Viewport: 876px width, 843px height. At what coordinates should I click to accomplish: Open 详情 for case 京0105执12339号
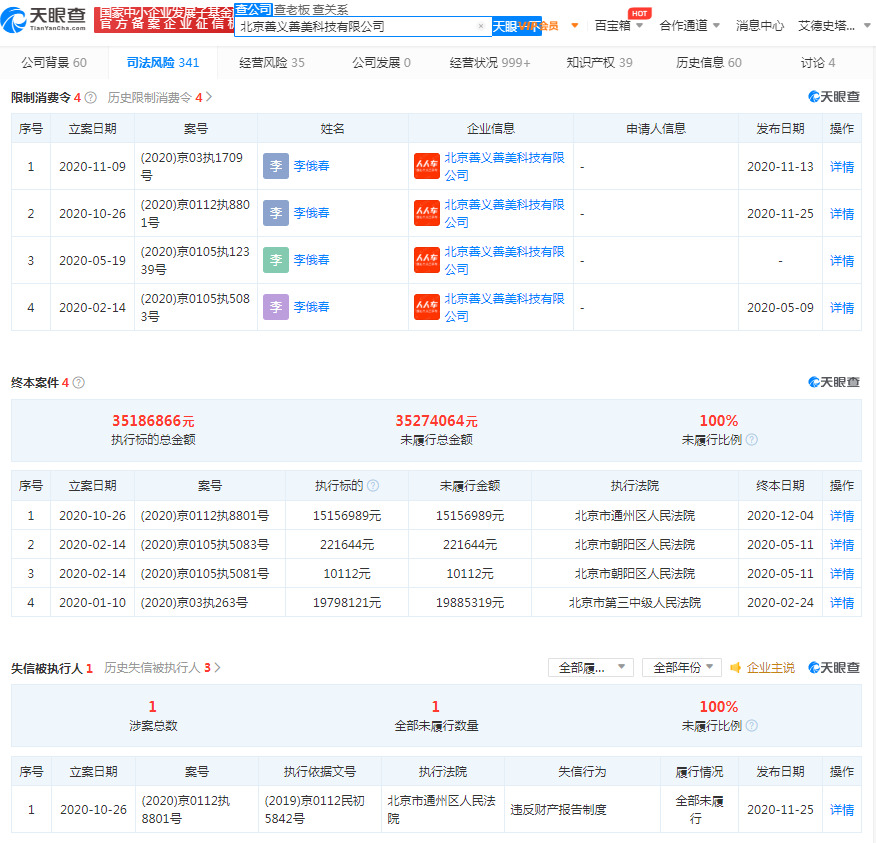(841, 260)
